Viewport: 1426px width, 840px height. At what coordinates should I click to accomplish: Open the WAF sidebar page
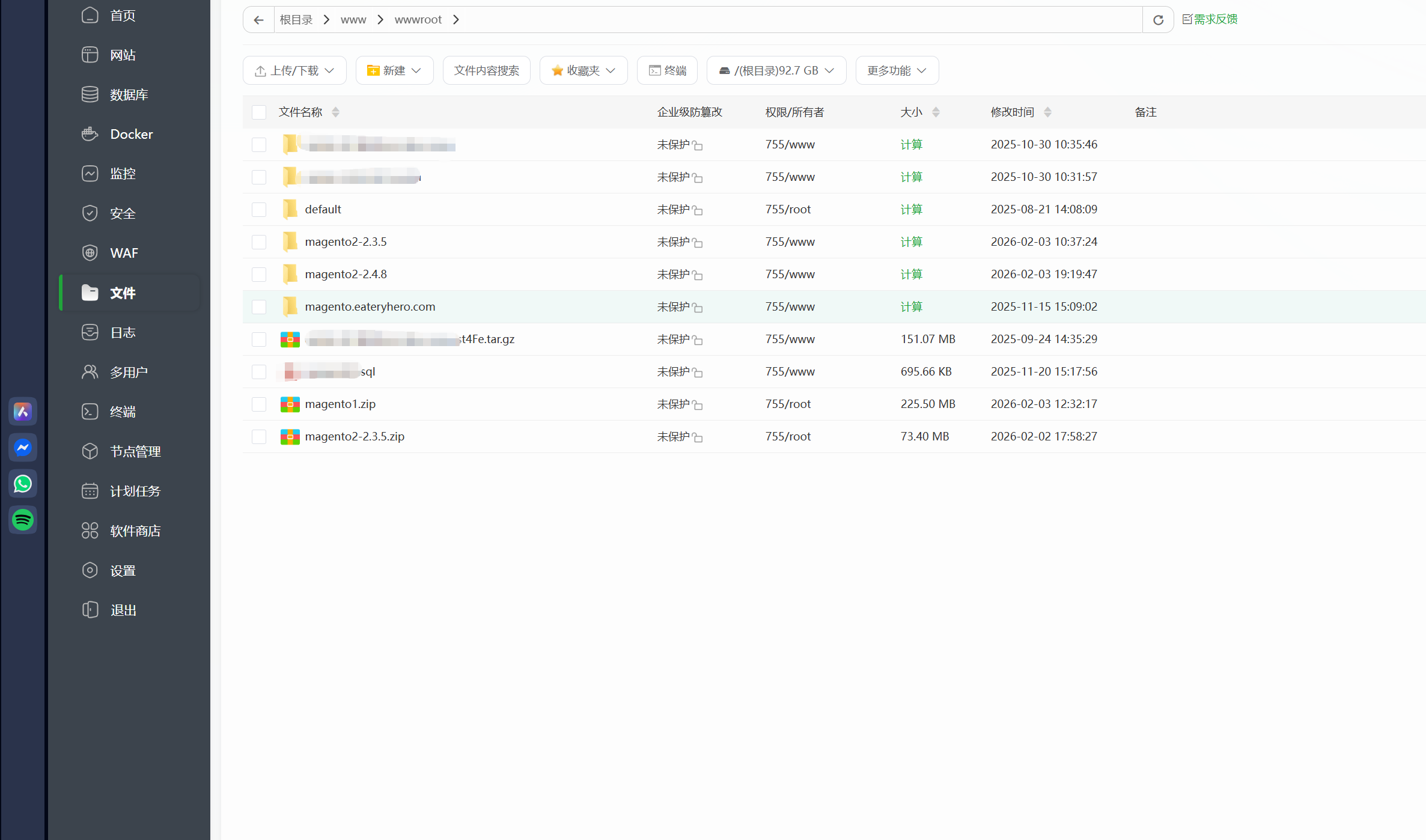pos(124,253)
